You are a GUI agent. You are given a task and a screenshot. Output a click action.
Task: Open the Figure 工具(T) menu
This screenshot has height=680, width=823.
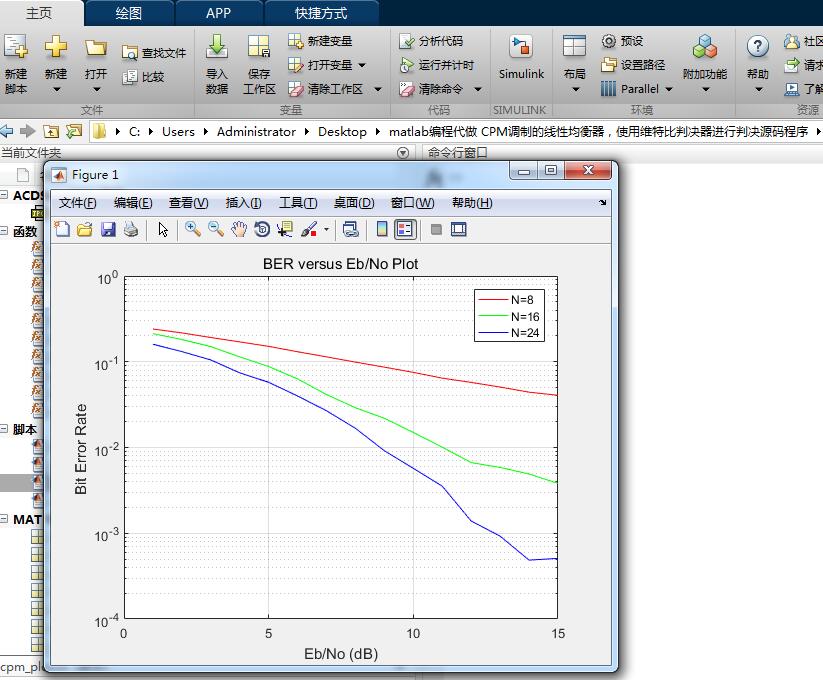(298, 203)
